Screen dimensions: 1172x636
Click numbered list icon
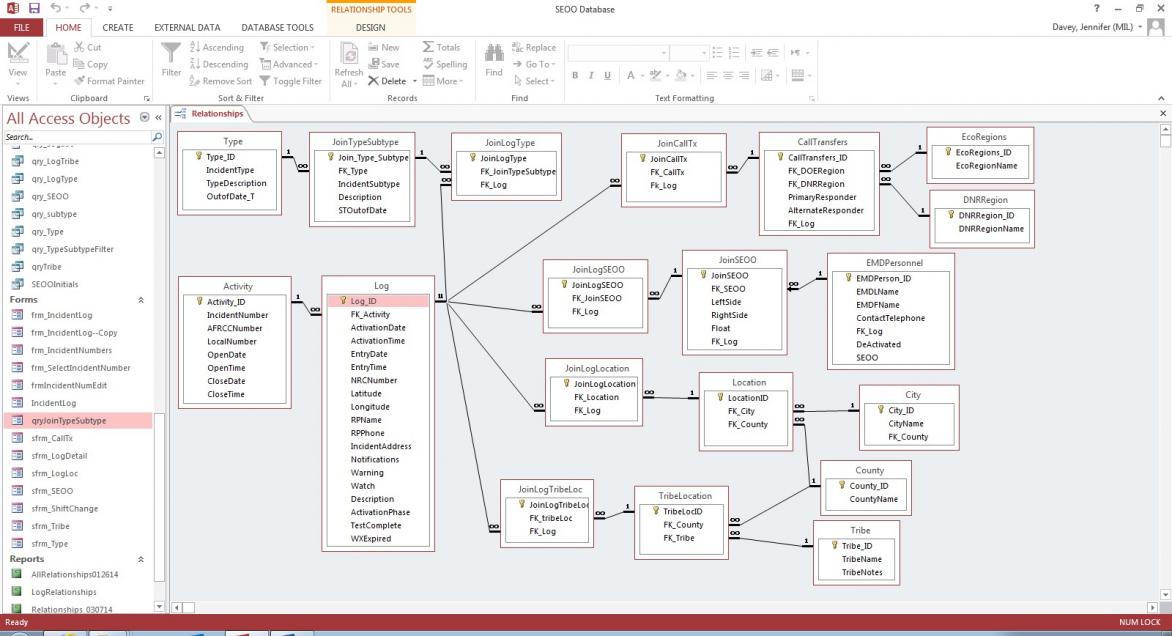(x=734, y=52)
